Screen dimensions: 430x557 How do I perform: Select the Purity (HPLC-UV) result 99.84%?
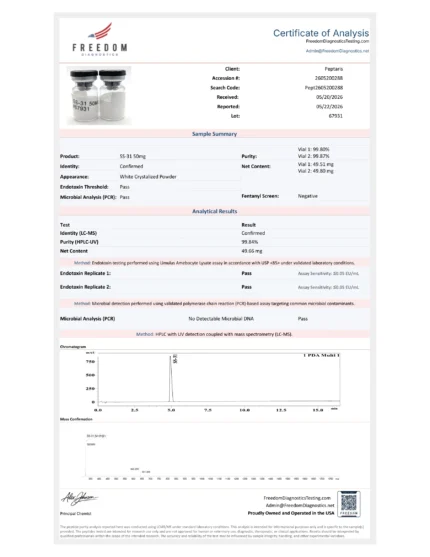[x=250, y=242]
